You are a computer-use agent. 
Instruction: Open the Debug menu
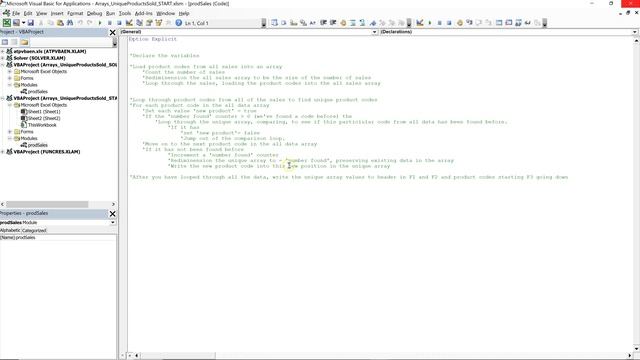(x=94, y=13)
